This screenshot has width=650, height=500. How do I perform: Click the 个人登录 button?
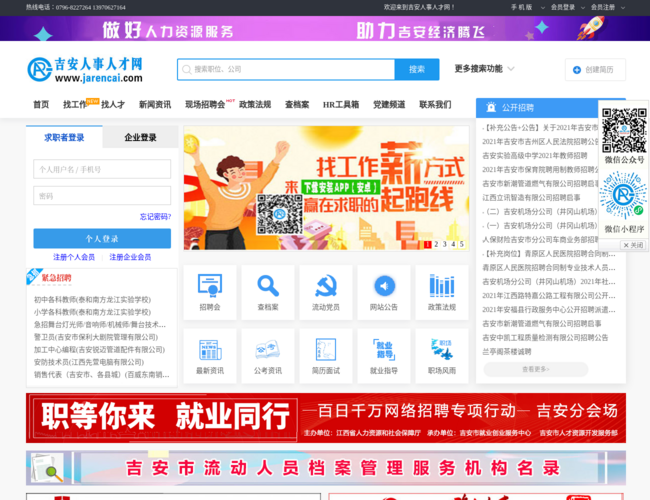(102, 238)
